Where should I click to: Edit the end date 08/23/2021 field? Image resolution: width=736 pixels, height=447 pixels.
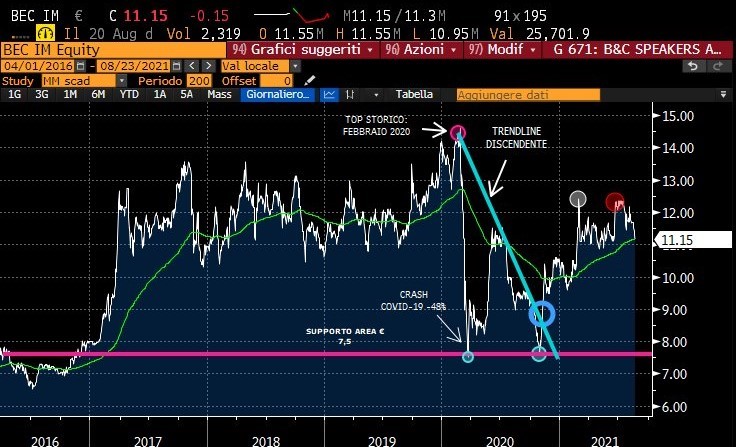pos(134,66)
